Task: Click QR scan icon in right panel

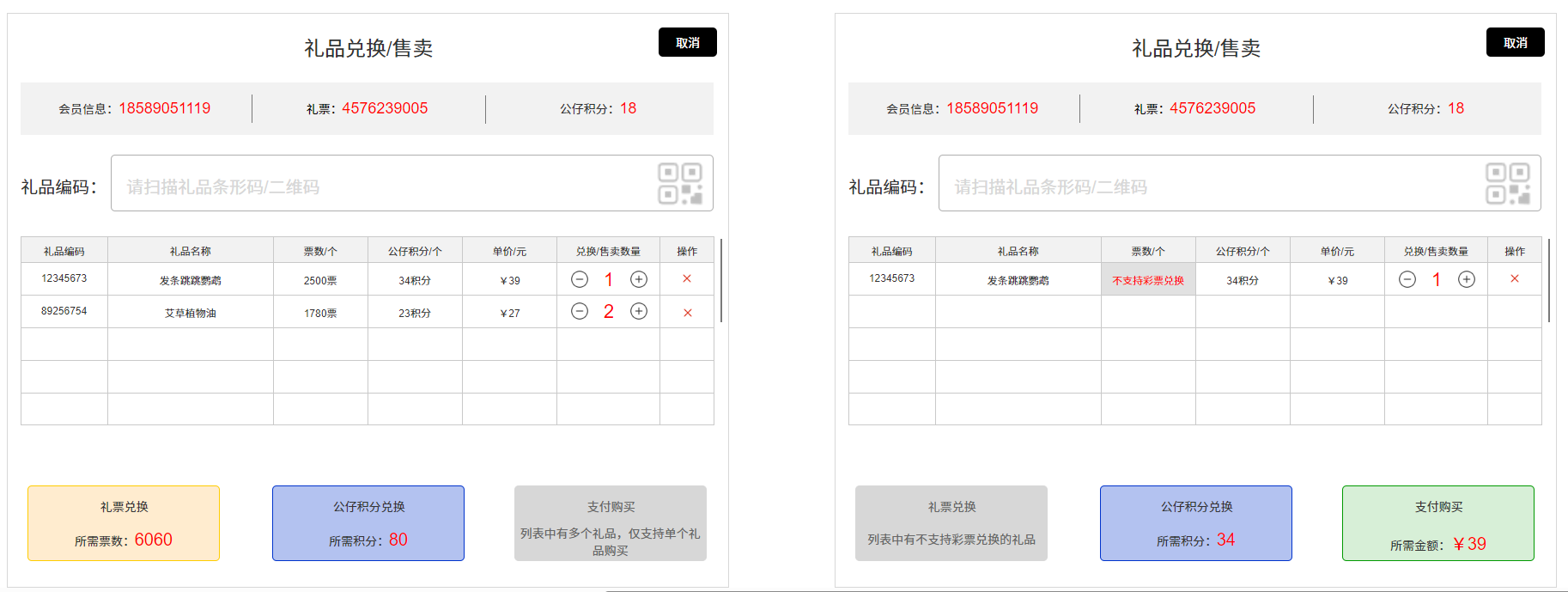Action: (x=1508, y=183)
